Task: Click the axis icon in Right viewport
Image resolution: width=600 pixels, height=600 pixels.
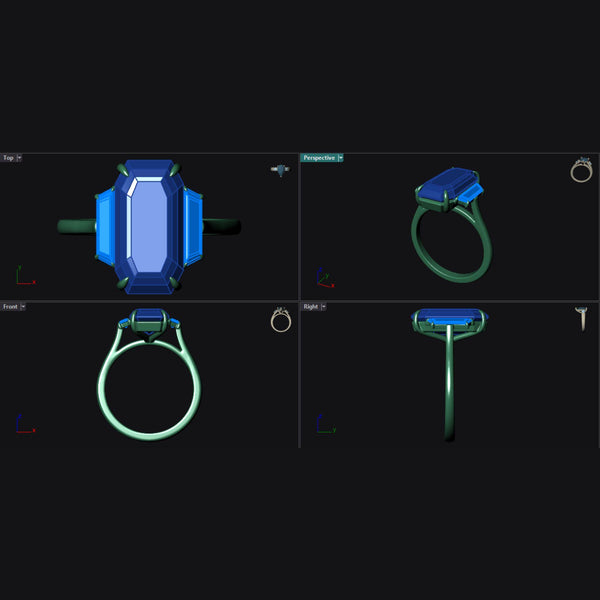Action: tap(324, 424)
